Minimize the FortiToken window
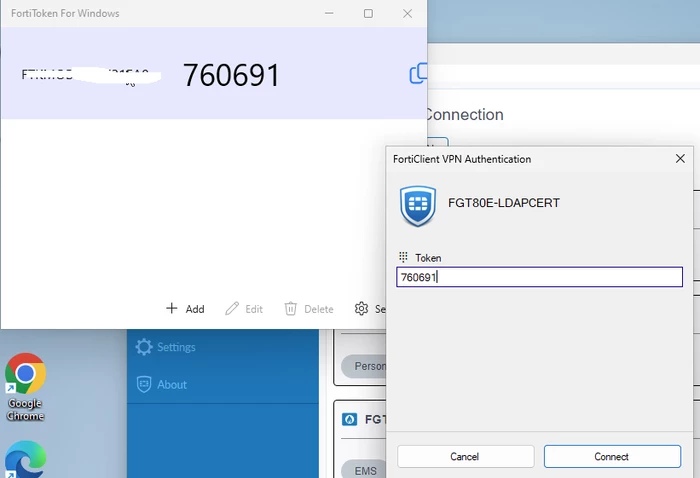700x478 pixels. tap(329, 13)
